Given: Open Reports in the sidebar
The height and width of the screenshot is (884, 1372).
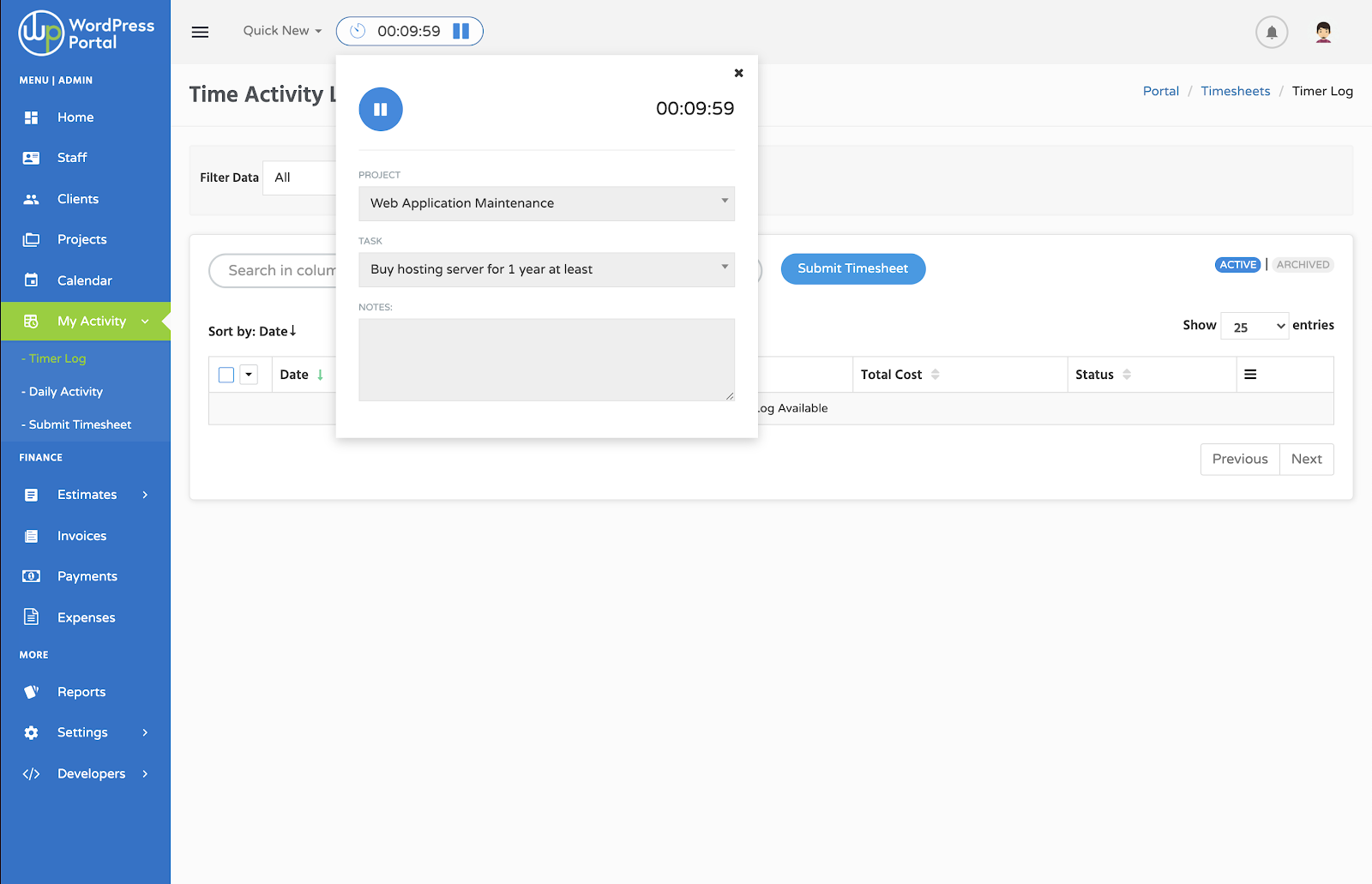Looking at the screenshot, I should (81, 692).
